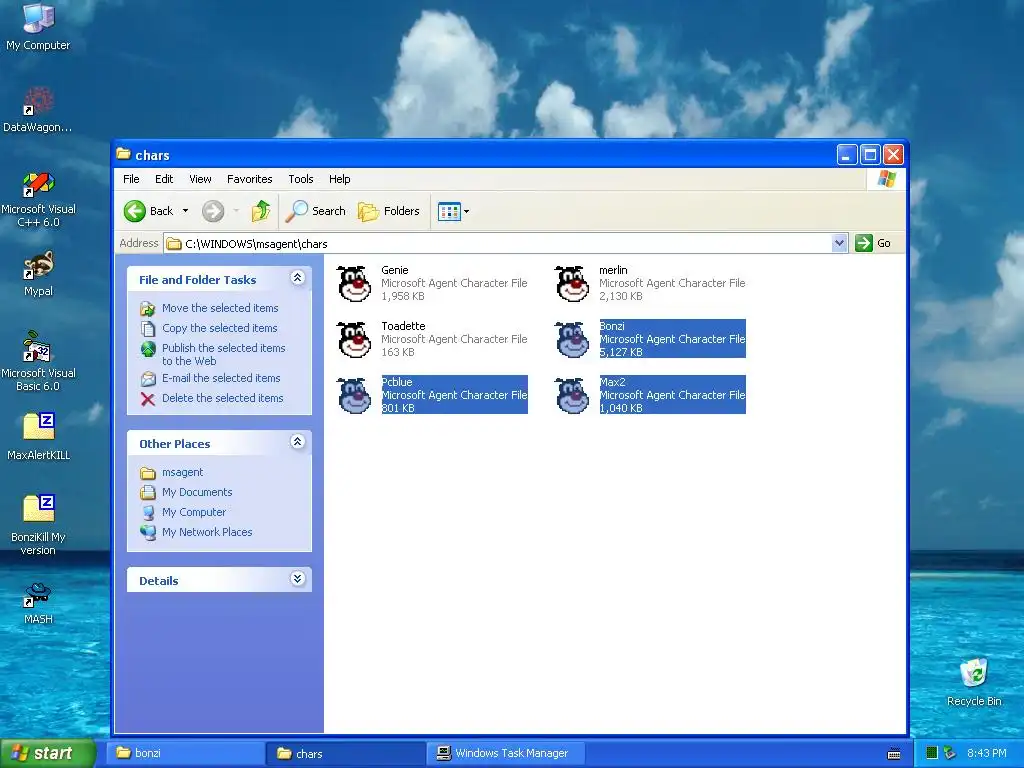Click the merlin file name text
The width and height of the screenshot is (1024, 768).
pyautogui.click(x=613, y=270)
